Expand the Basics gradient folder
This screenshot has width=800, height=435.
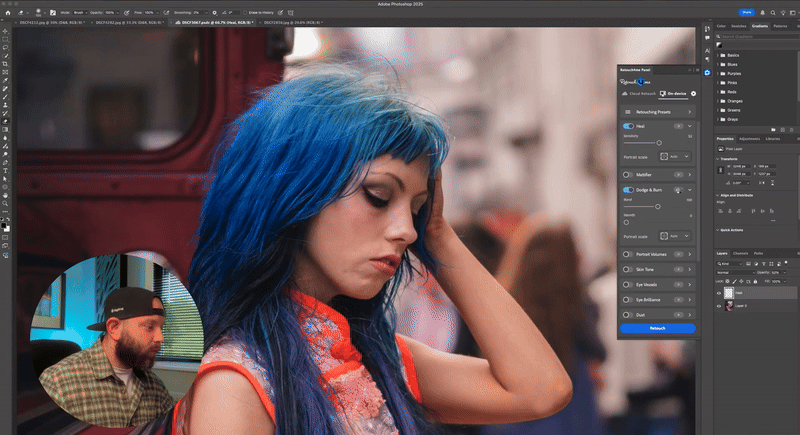[718, 55]
